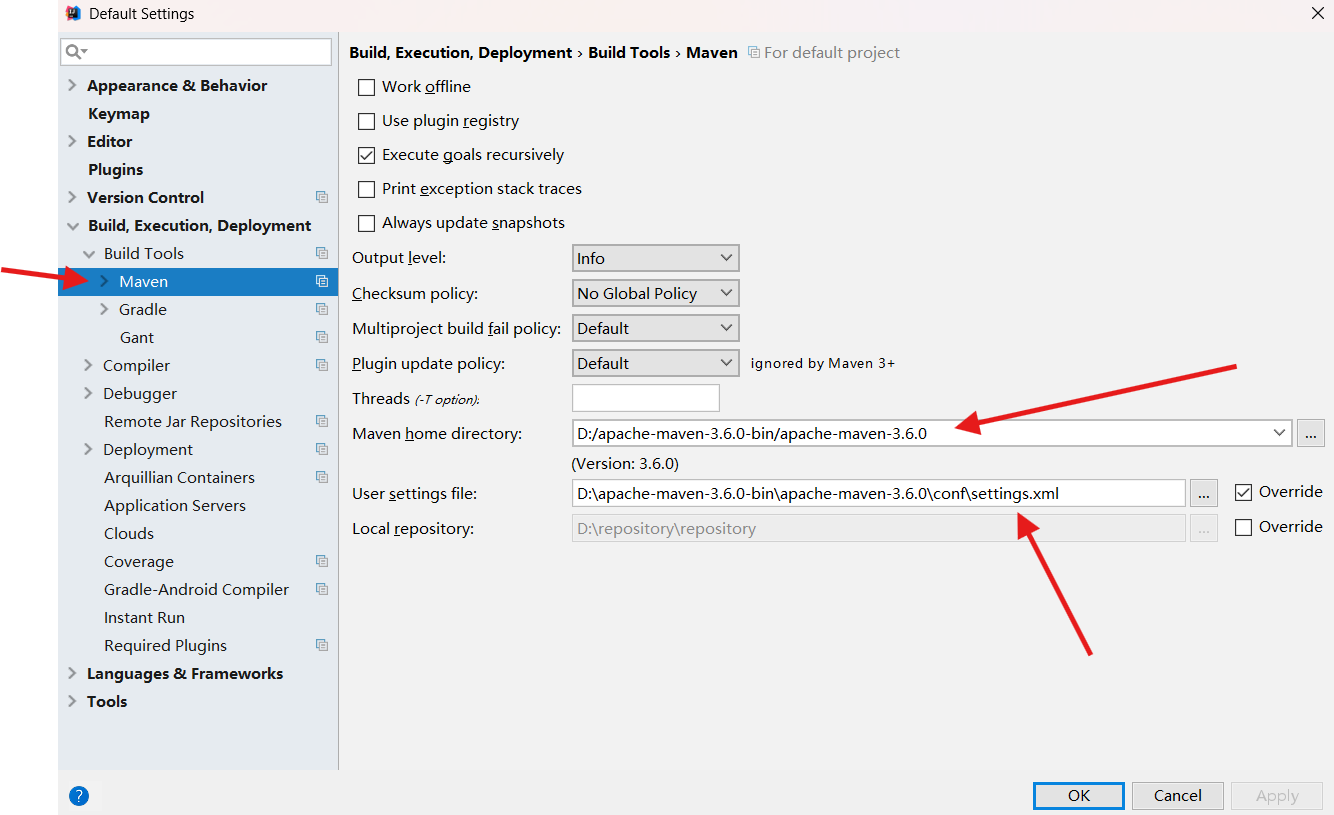Screen dimensions: 1334x815
Task: Click the OK button
Action: click(x=1079, y=795)
